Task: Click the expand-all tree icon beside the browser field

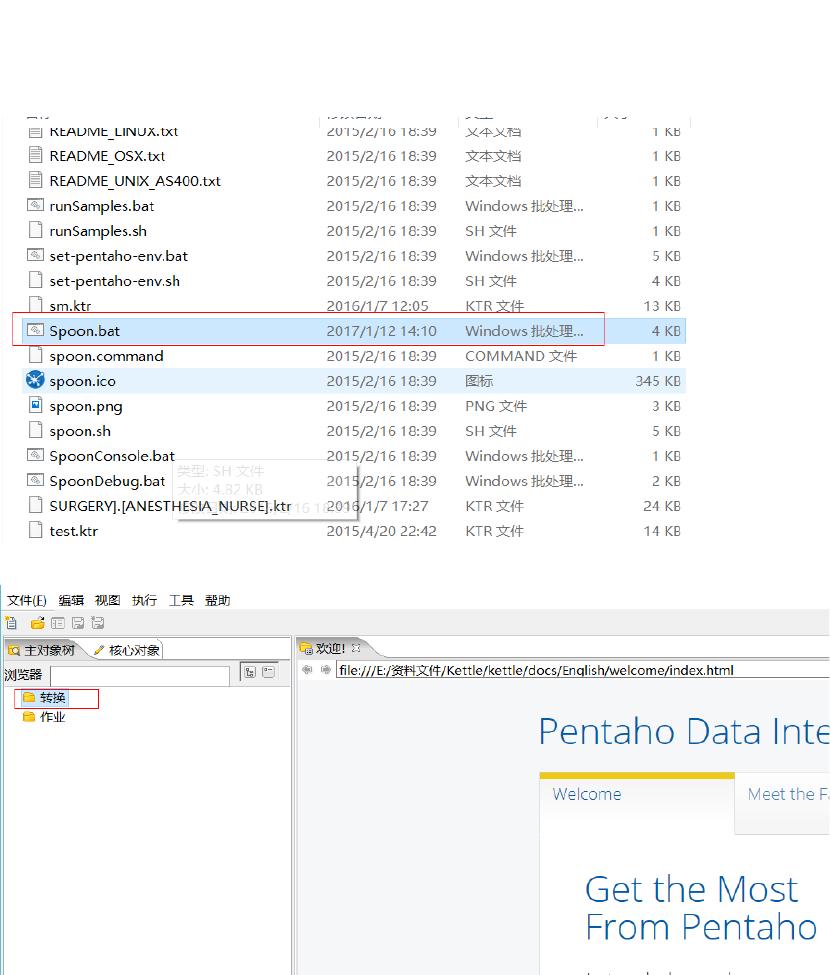Action: coord(250,672)
